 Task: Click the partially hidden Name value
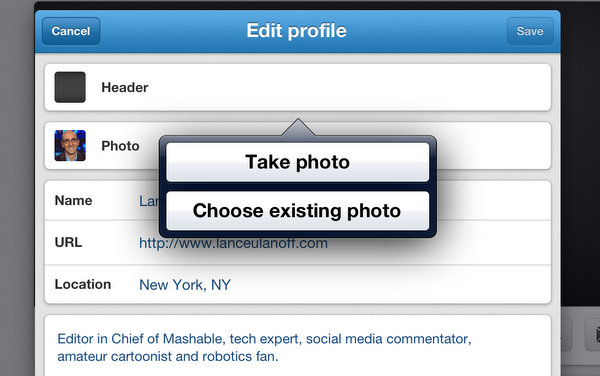coord(148,201)
